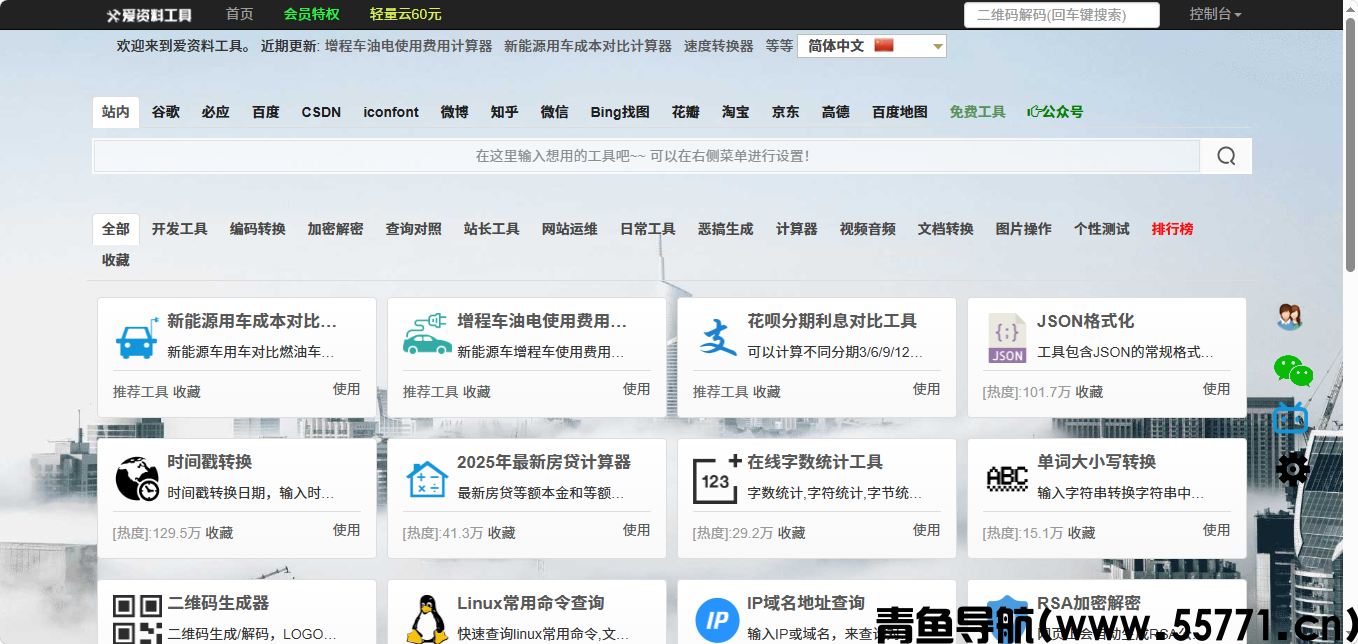Select the 高德 search tab
Viewport: 1358px width, 644px height.
tap(835, 112)
